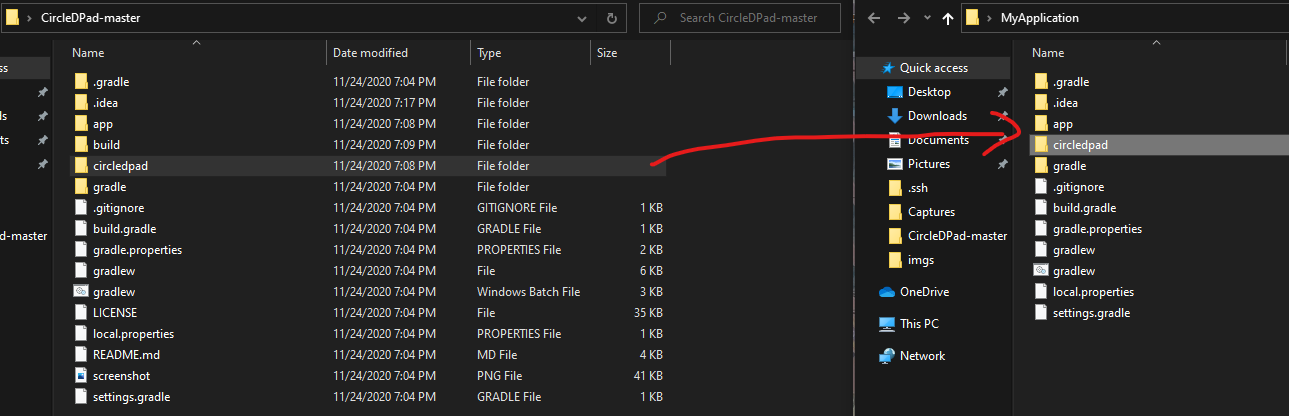1289x416 pixels.
Task: Expand address bar history dropdown
Action: point(583,18)
